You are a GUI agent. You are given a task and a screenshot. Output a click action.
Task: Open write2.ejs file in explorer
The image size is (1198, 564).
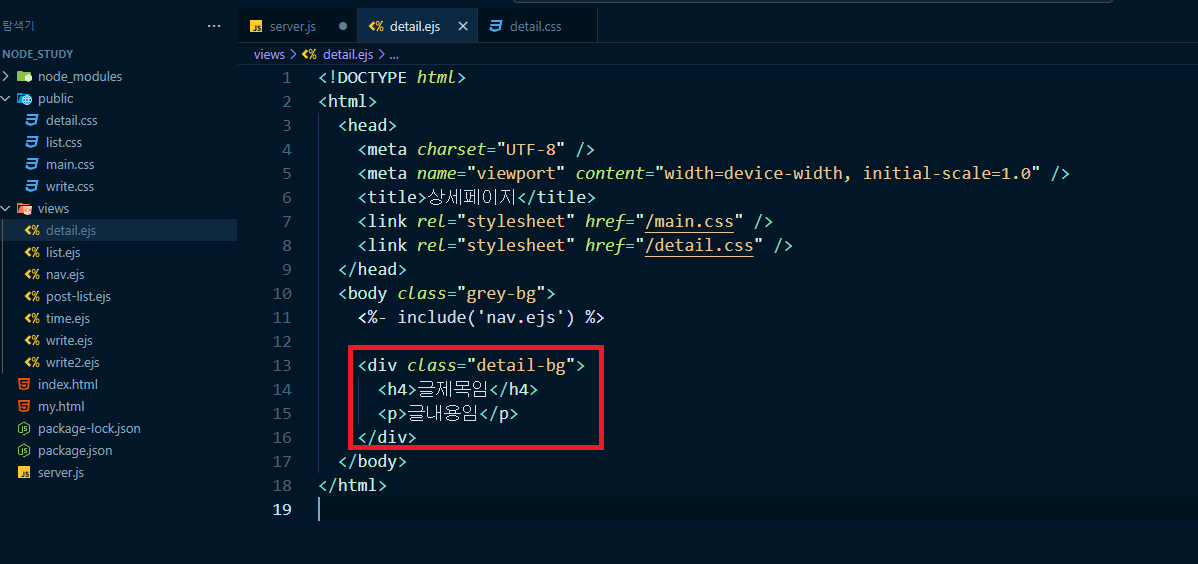[73, 362]
